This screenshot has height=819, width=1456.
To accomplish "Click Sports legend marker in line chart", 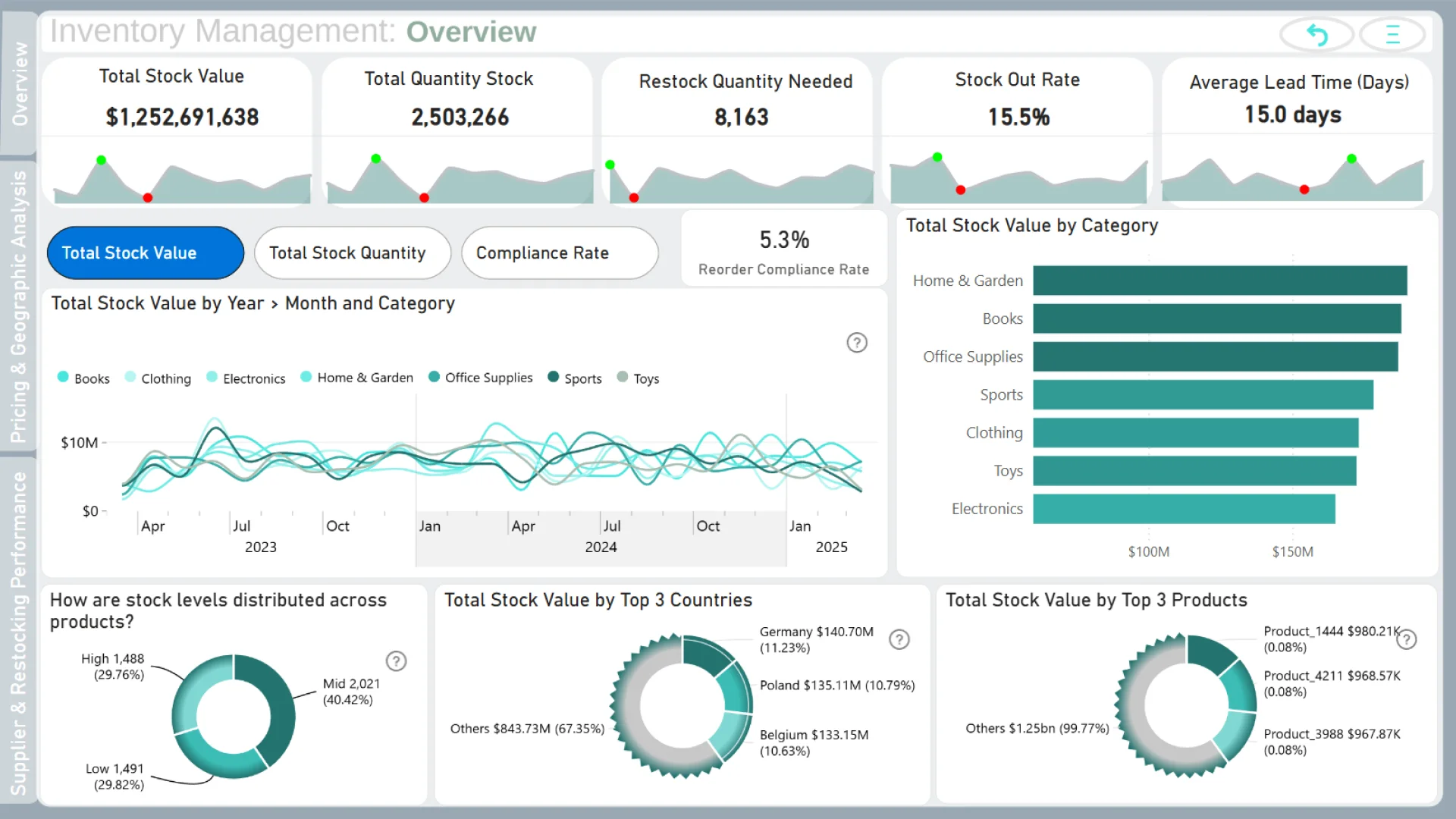I will click(x=553, y=377).
